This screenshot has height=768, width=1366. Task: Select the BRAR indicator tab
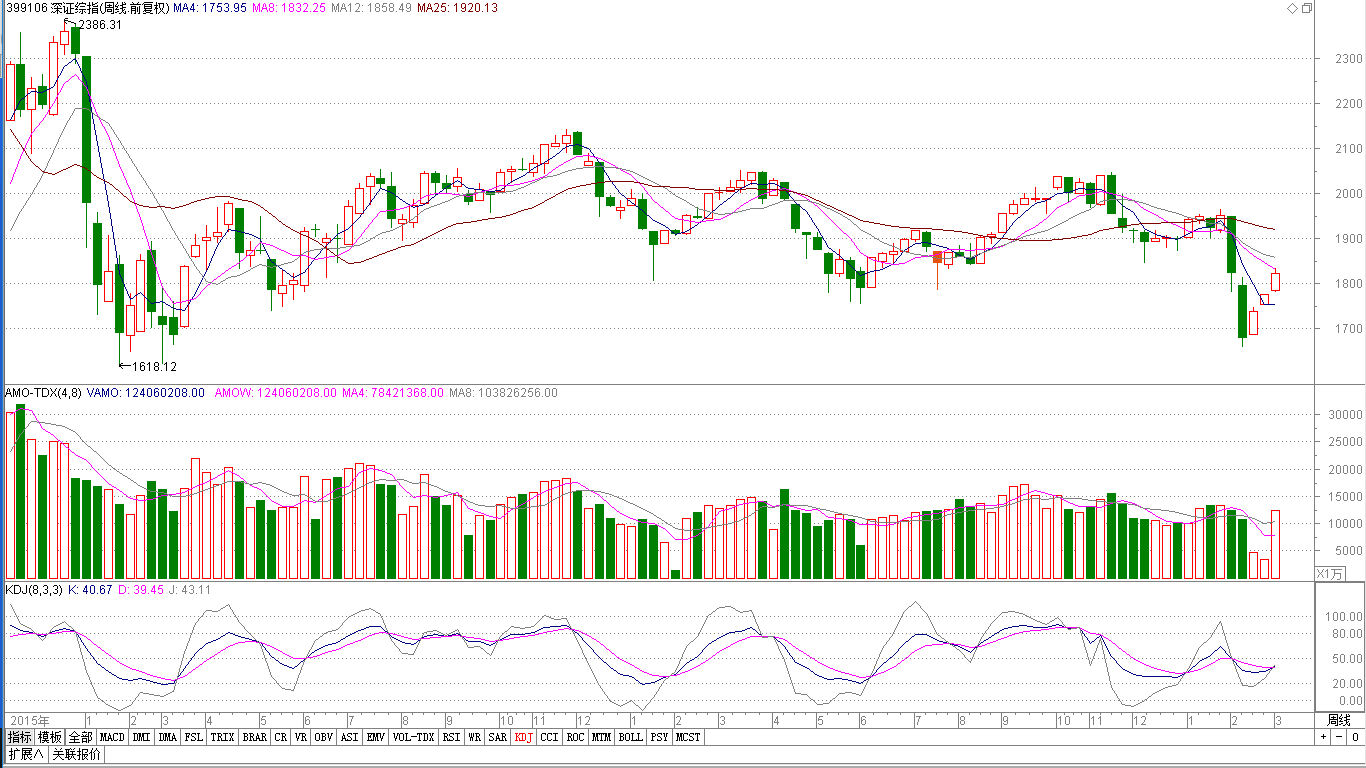pyautogui.click(x=255, y=737)
